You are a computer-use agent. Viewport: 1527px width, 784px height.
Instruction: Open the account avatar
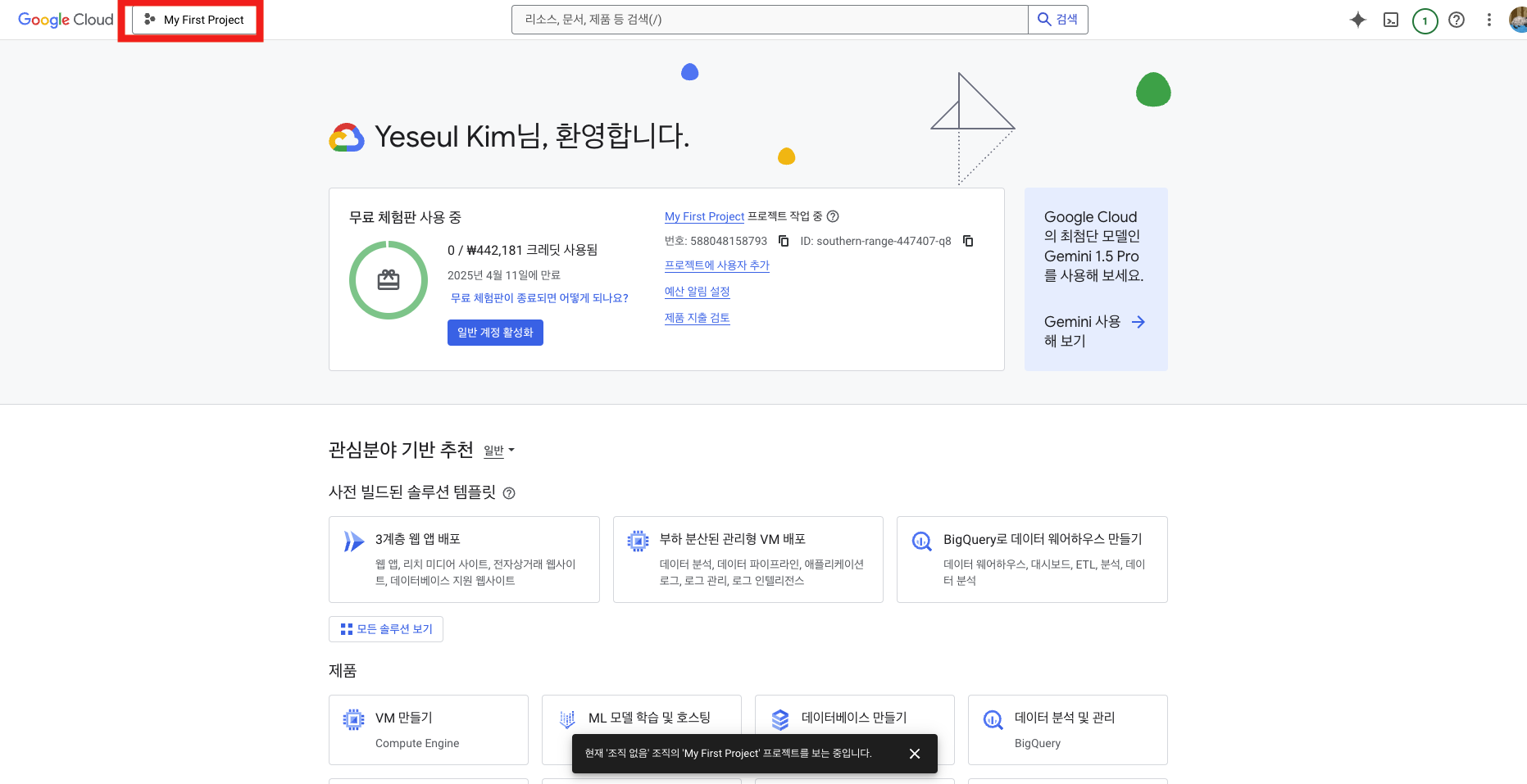tap(1518, 20)
